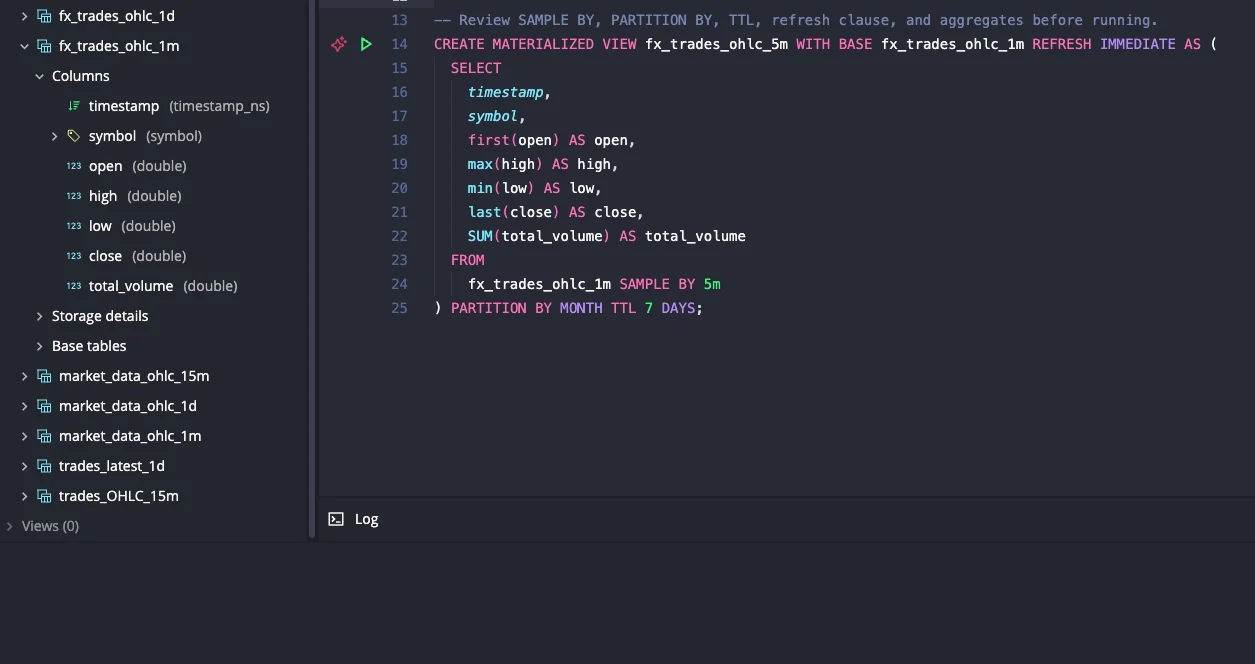Click the total_volume column numeric type icon
Viewport: 1255px width, 664px height.
click(x=74, y=286)
